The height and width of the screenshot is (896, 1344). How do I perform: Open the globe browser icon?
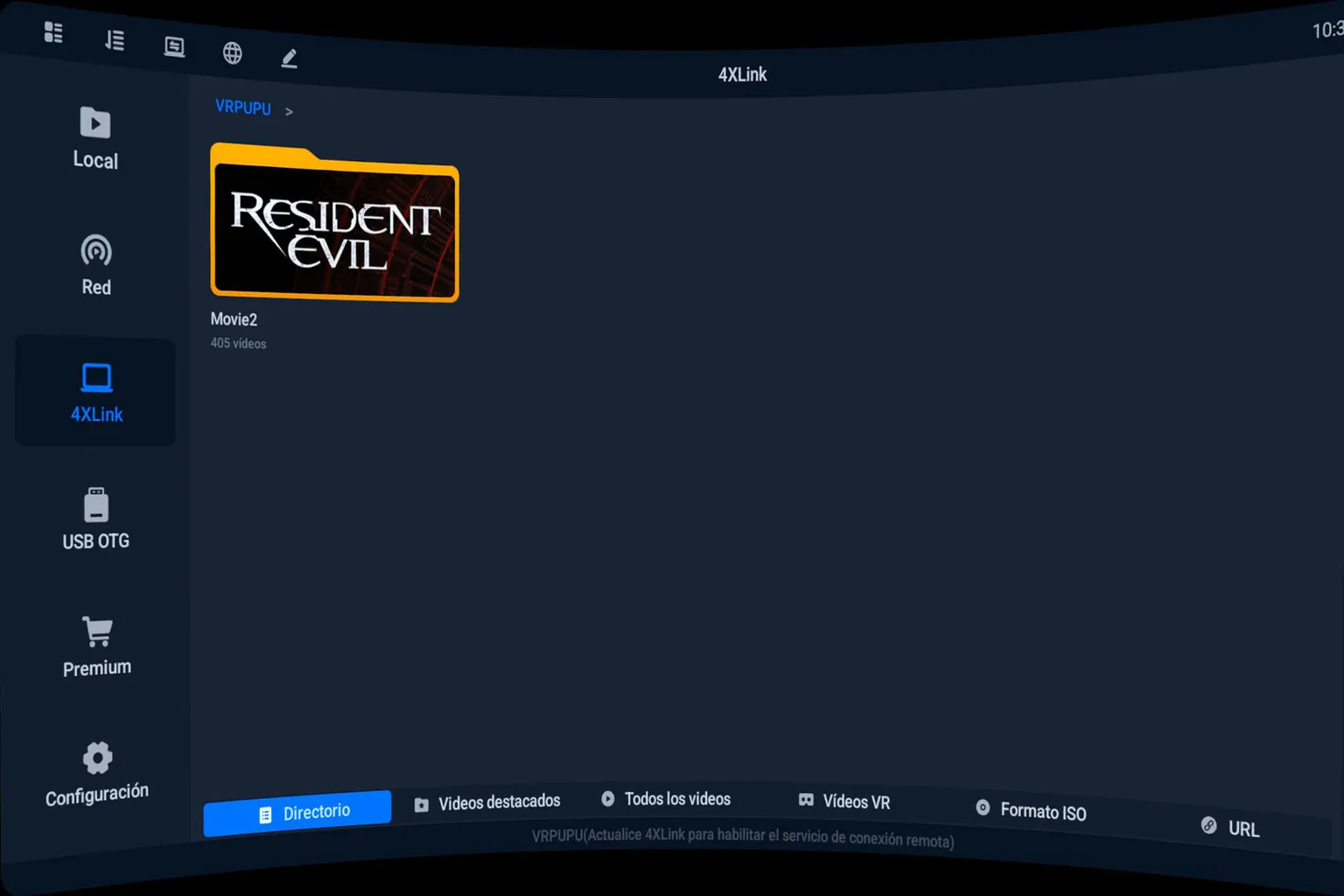[x=232, y=53]
